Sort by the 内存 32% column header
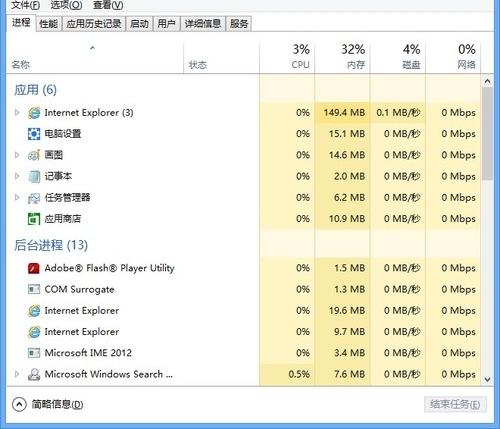The image size is (500, 429). (x=342, y=57)
